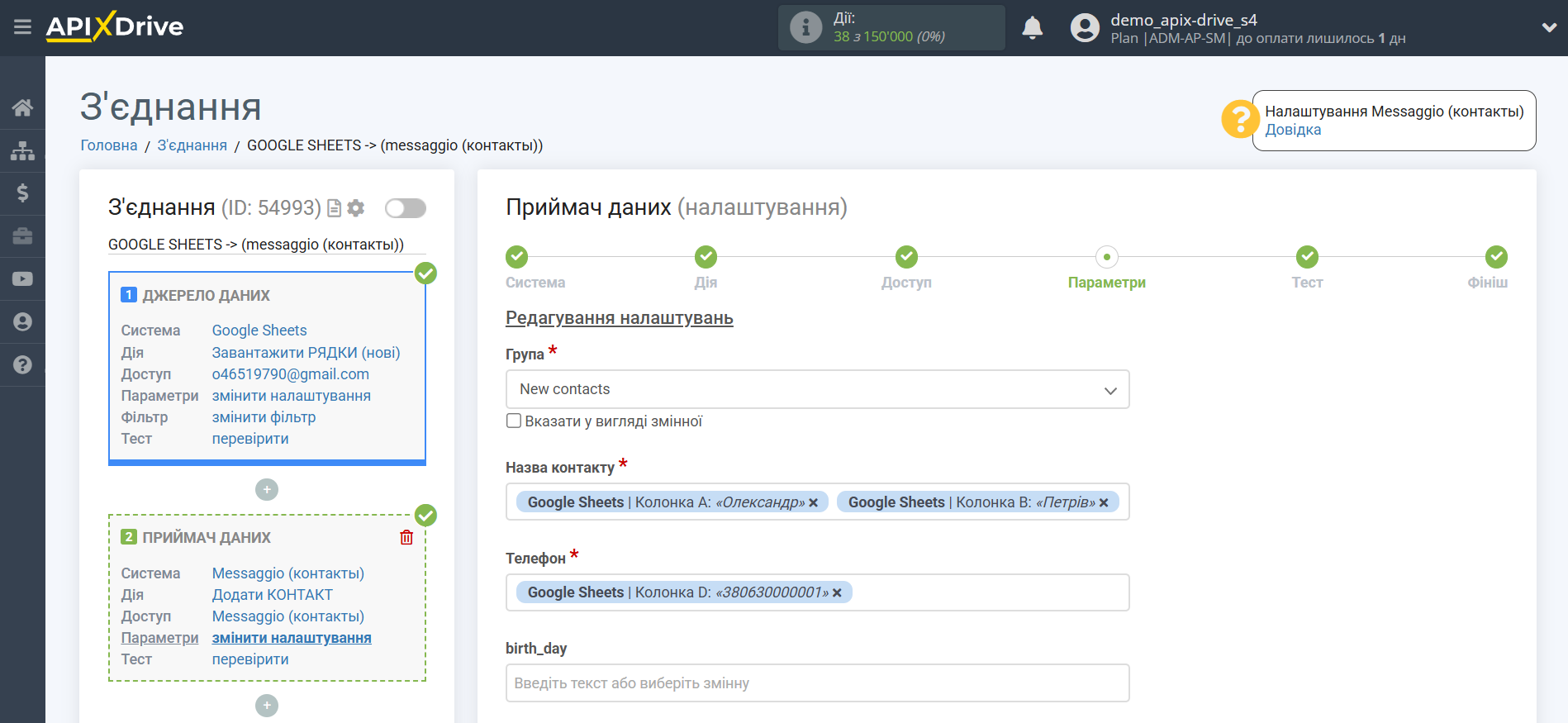The width and height of the screenshot is (1568, 723).
Task: Click the Головна breadcrumb
Action: (109, 145)
